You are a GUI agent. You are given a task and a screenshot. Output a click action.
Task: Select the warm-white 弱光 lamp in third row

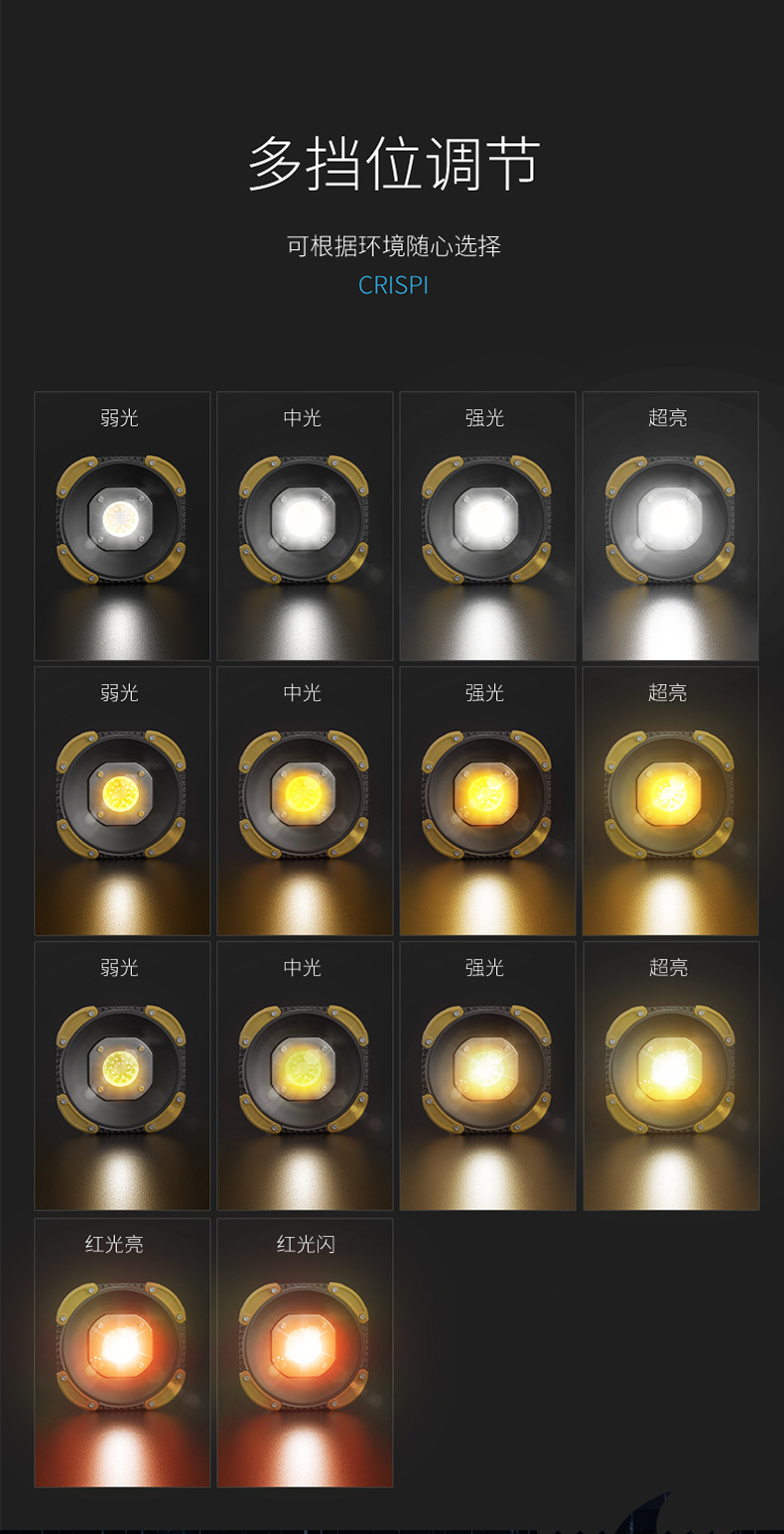pos(122,1076)
